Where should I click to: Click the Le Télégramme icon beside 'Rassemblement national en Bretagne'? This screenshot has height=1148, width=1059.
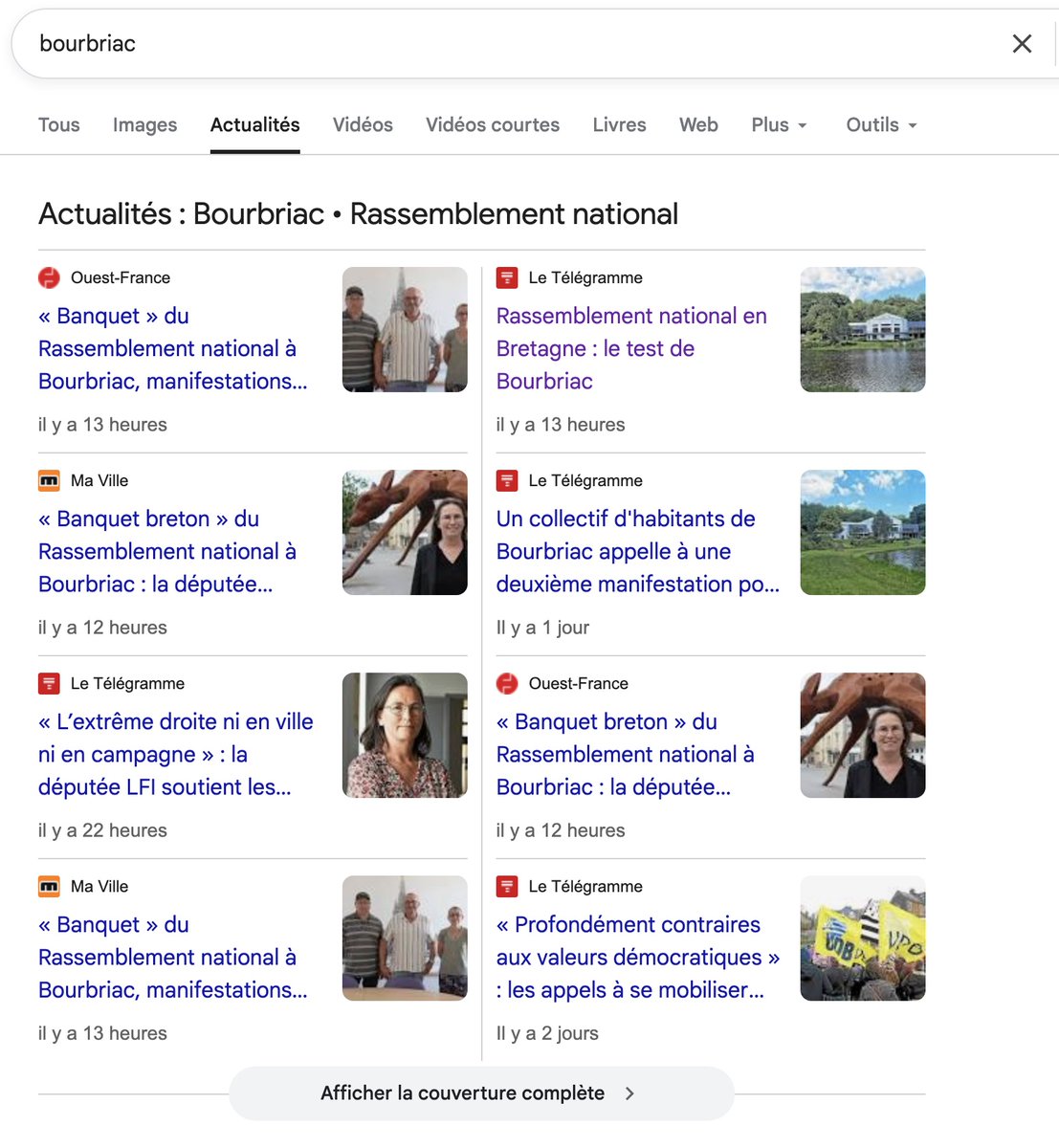tap(507, 277)
